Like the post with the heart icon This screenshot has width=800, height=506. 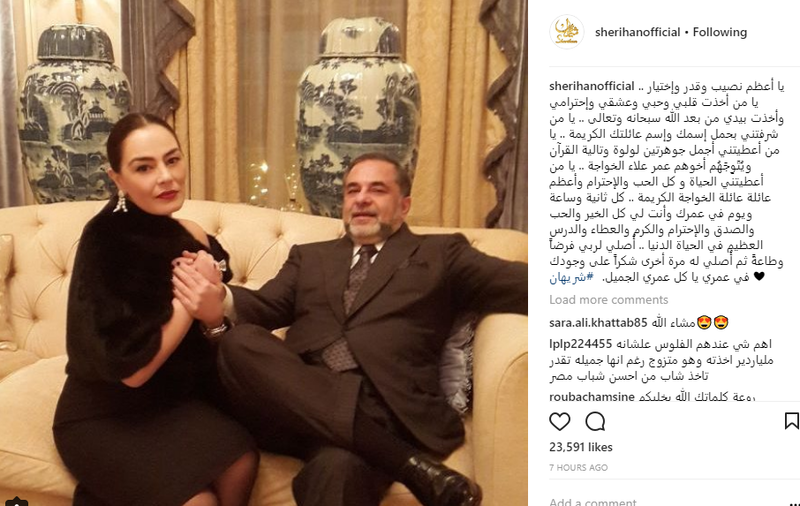point(560,422)
